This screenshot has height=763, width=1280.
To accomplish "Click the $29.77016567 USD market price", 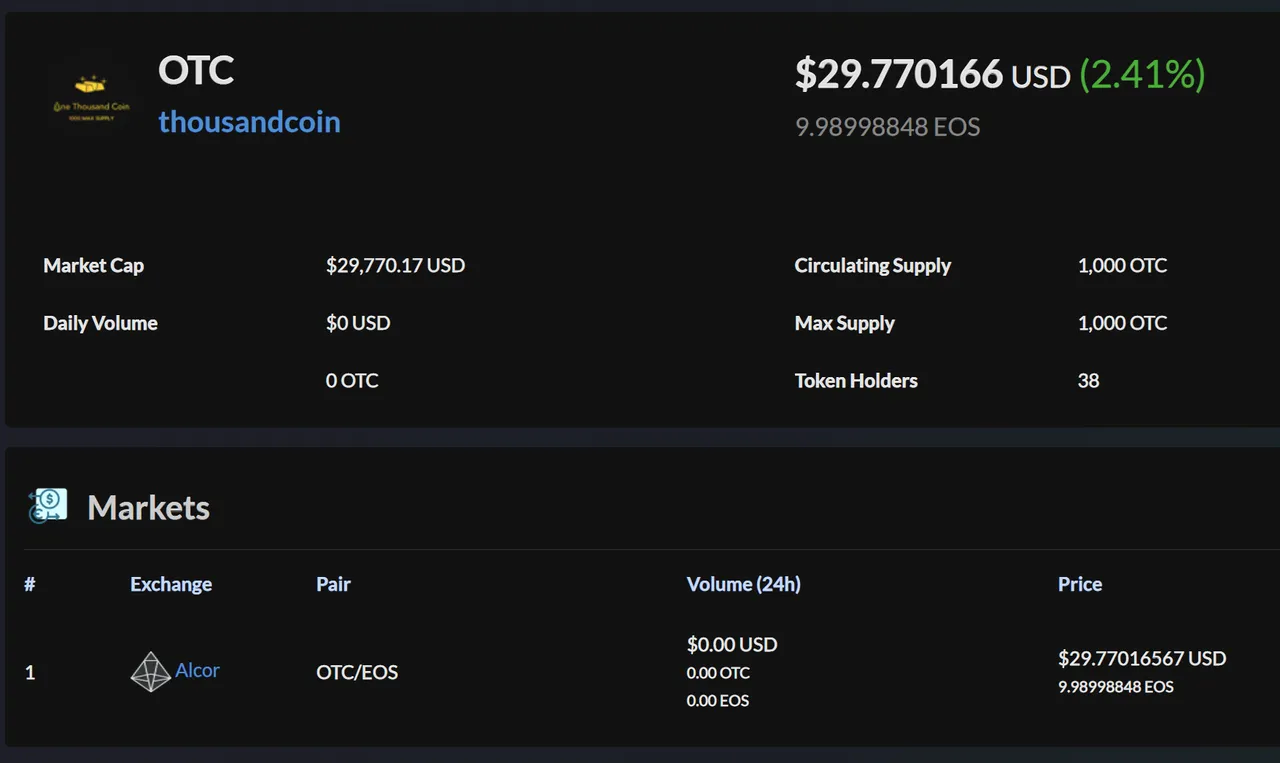I will [x=1142, y=658].
